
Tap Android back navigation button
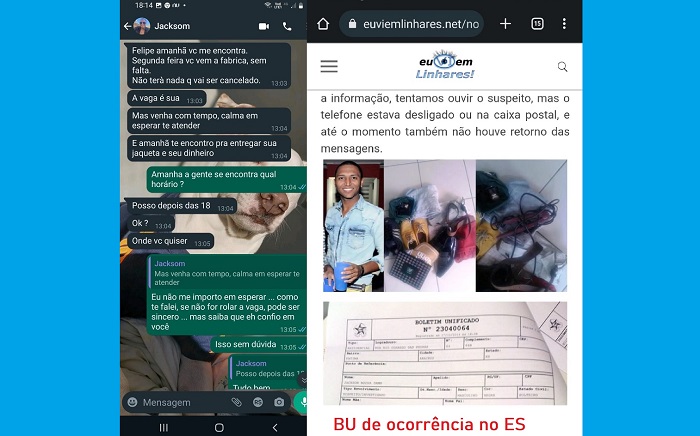[275, 428]
